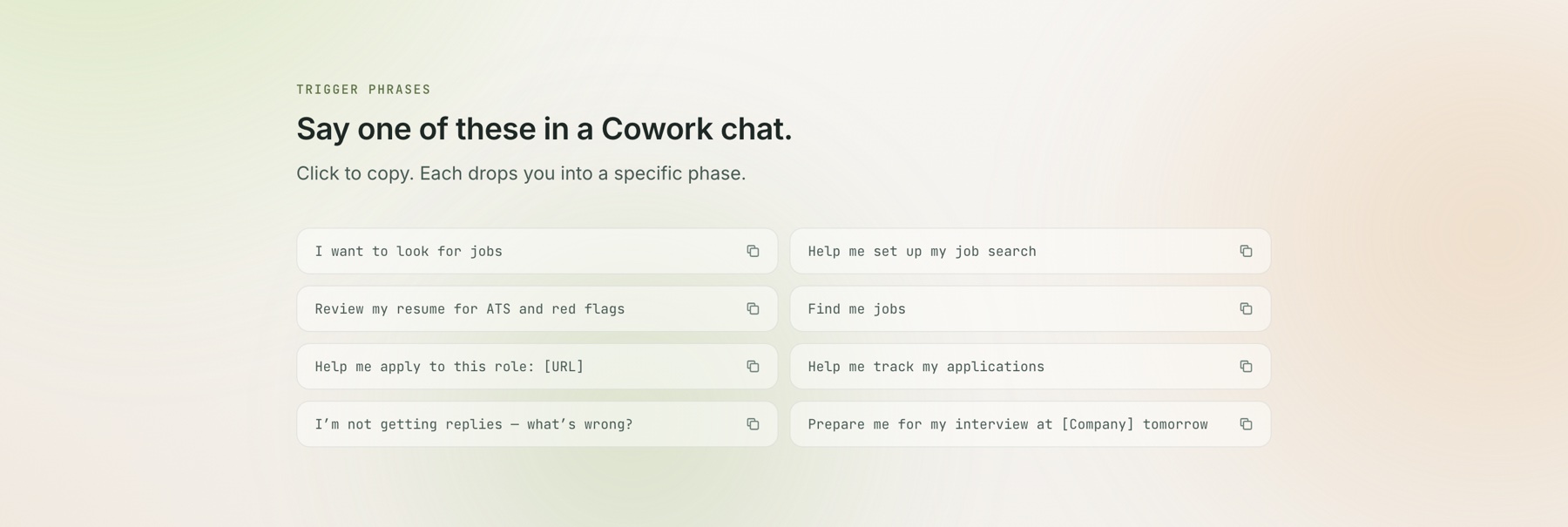The height and width of the screenshot is (527, 1568).
Task: Click the copy icon for the resume review phrase
Action: pyautogui.click(x=753, y=308)
